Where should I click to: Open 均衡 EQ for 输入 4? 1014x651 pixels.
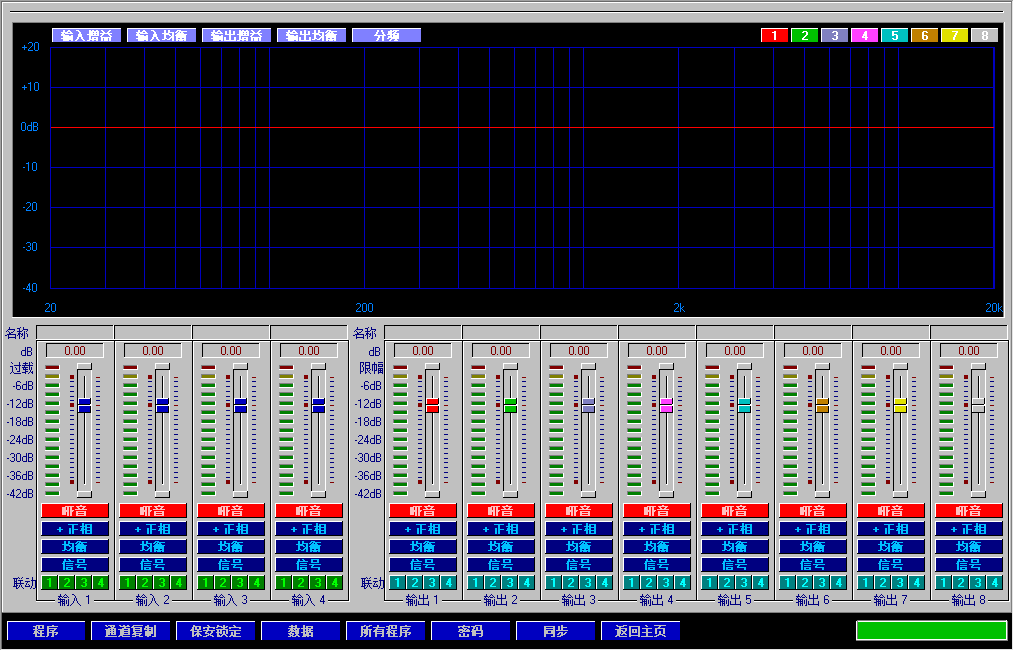coord(308,547)
